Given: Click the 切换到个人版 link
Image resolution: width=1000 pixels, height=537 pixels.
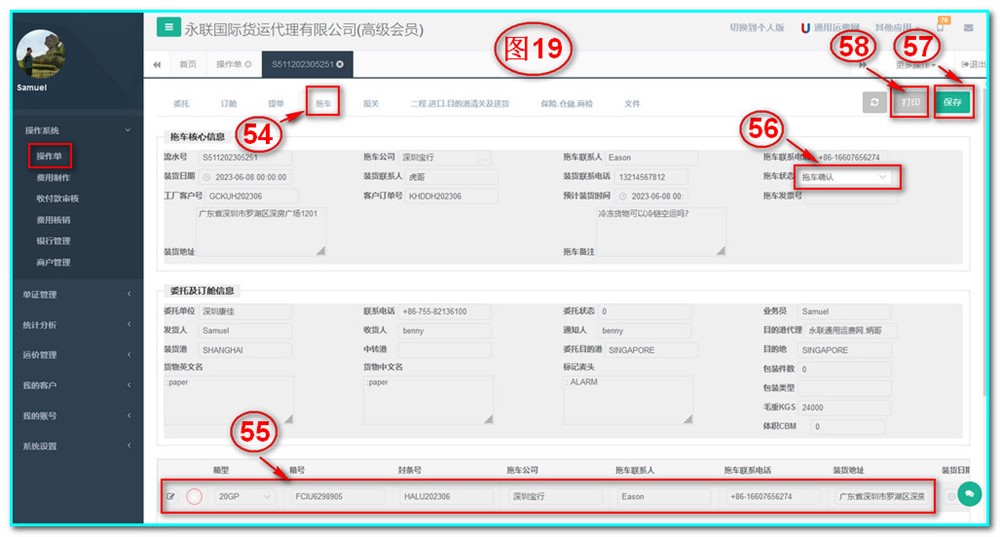Looking at the screenshot, I should point(757,28).
